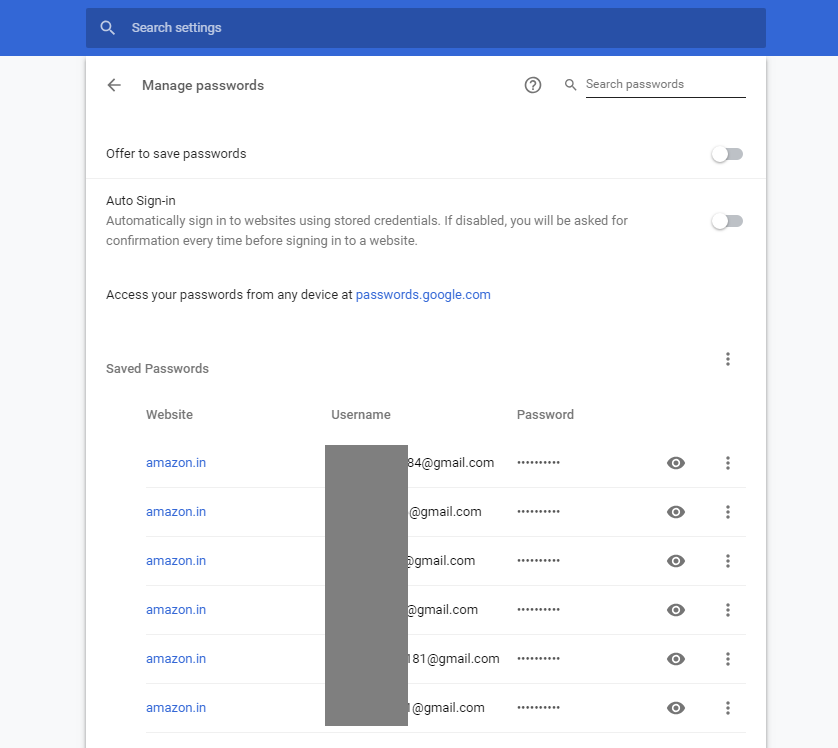
Task: Enable the Auto Sign-in switch
Action: click(x=727, y=221)
